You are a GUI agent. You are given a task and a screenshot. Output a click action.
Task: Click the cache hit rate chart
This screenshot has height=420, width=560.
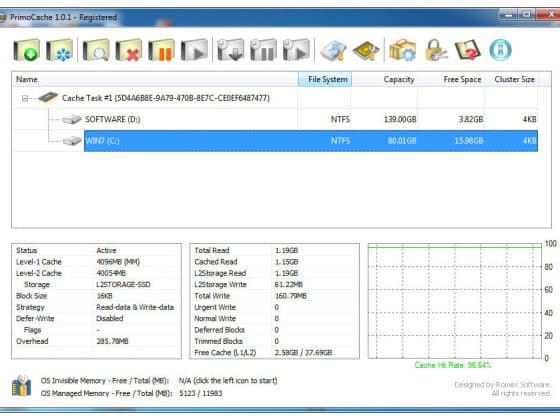pos(455,301)
